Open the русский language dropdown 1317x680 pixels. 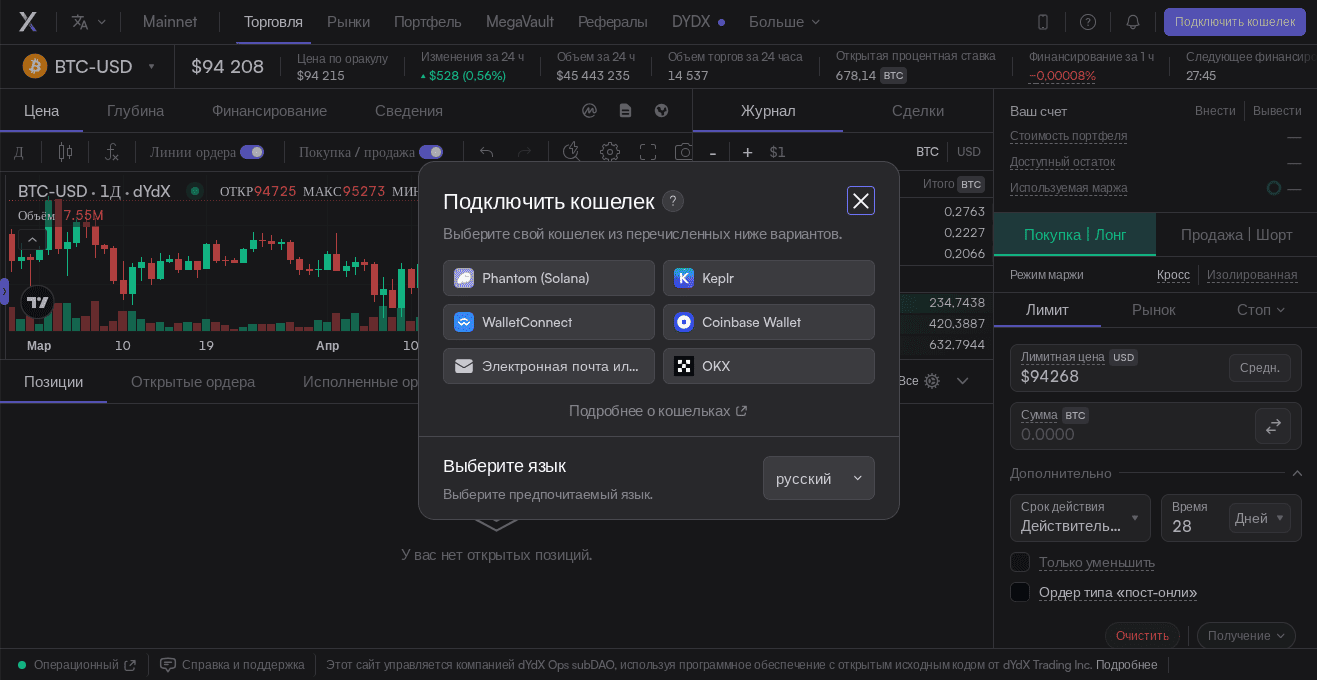click(x=819, y=478)
